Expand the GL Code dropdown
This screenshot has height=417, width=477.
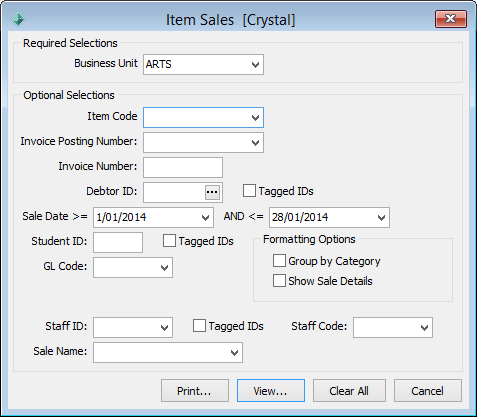[133, 267]
